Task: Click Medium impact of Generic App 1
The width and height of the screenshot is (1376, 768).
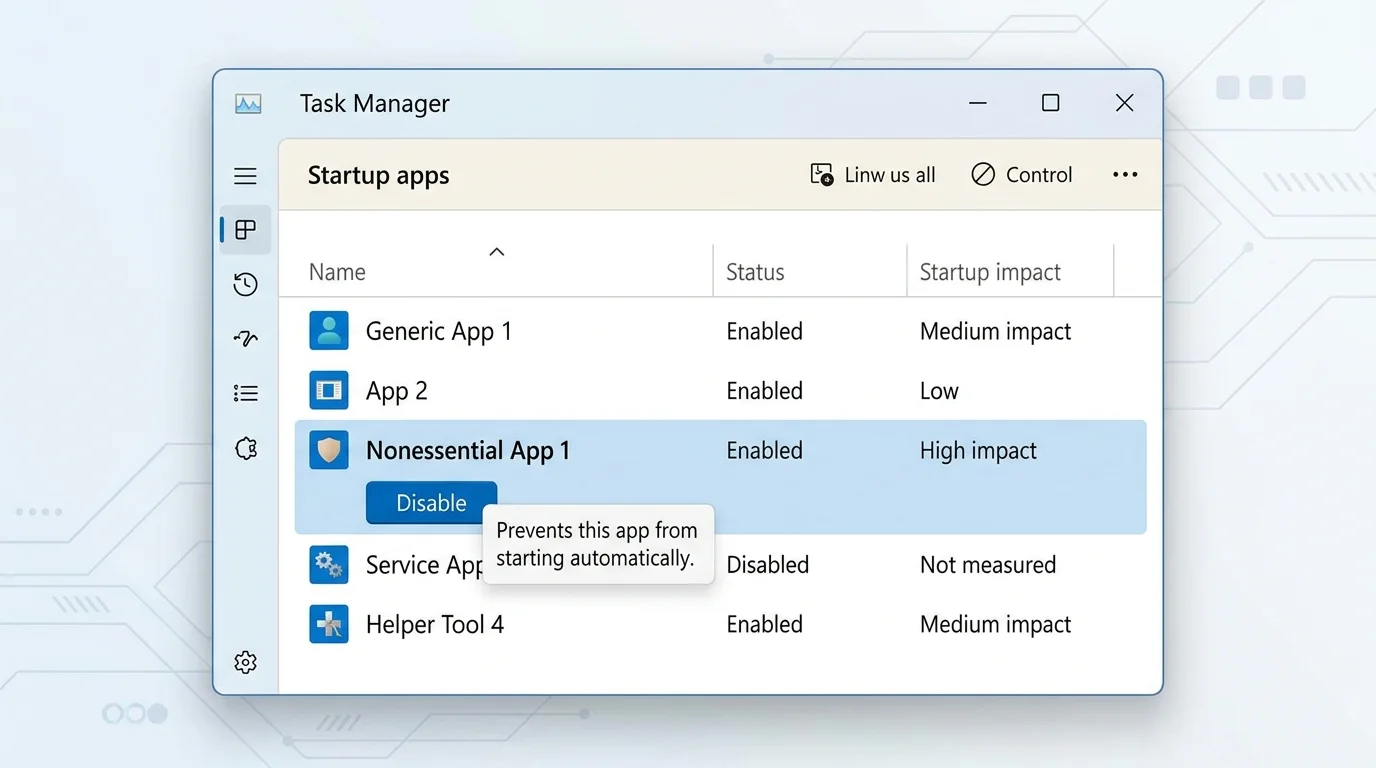Action: (x=995, y=331)
